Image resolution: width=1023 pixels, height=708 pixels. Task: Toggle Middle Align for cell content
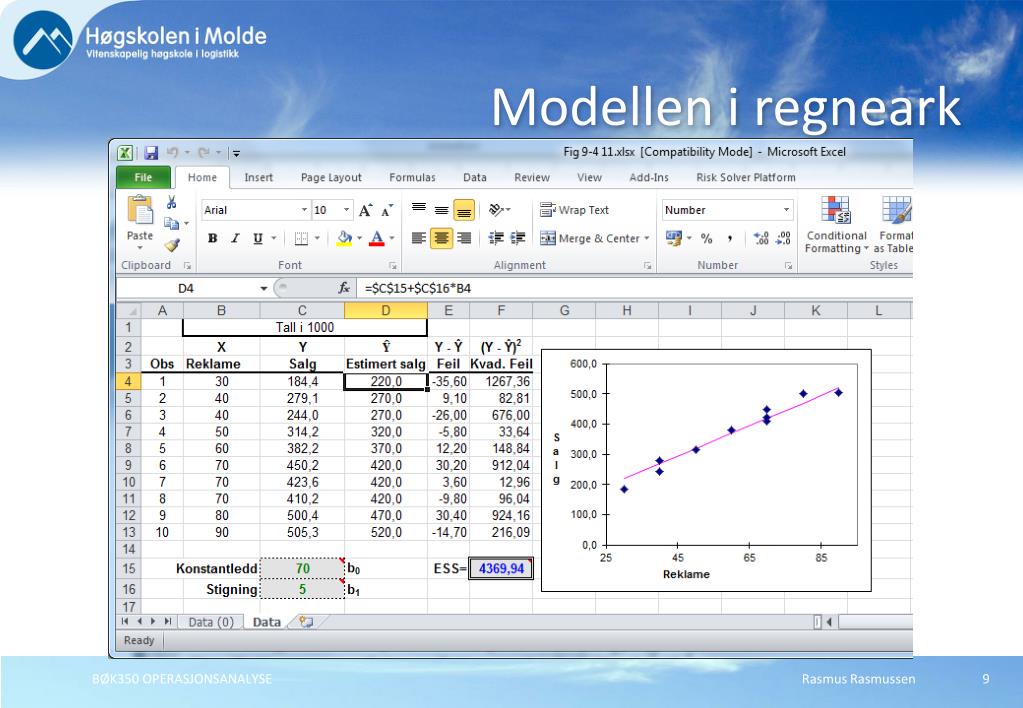point(442,209)
